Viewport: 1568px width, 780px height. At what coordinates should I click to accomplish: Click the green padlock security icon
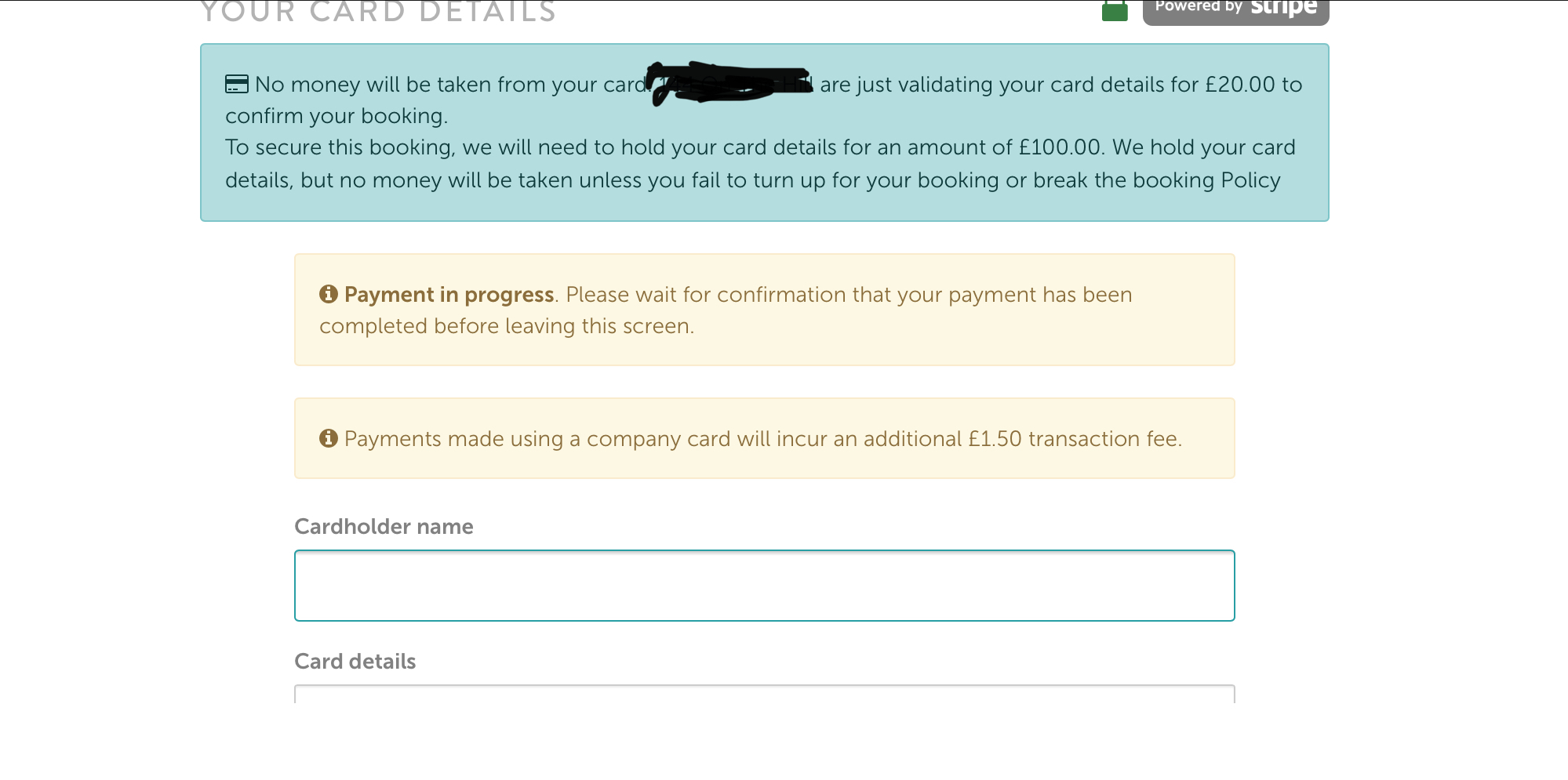tap(1115, 11)
